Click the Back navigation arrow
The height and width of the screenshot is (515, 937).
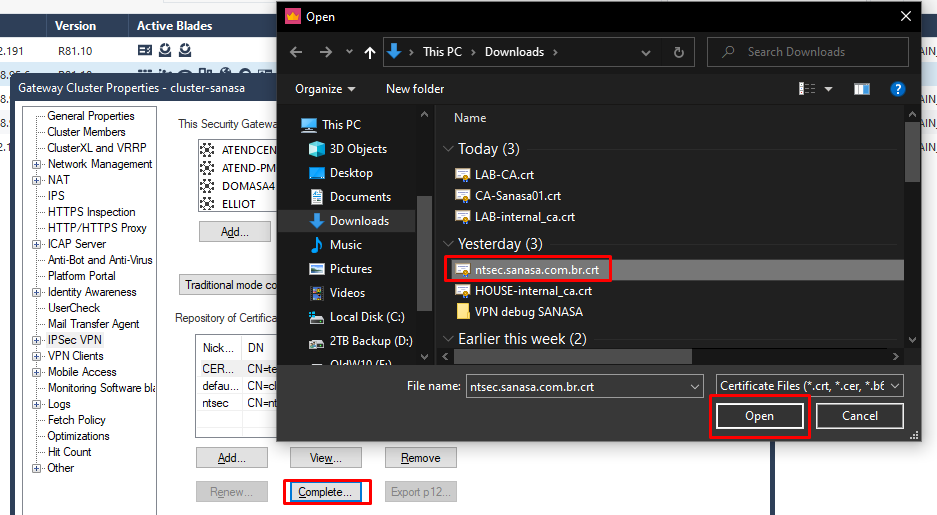(296, 52)
